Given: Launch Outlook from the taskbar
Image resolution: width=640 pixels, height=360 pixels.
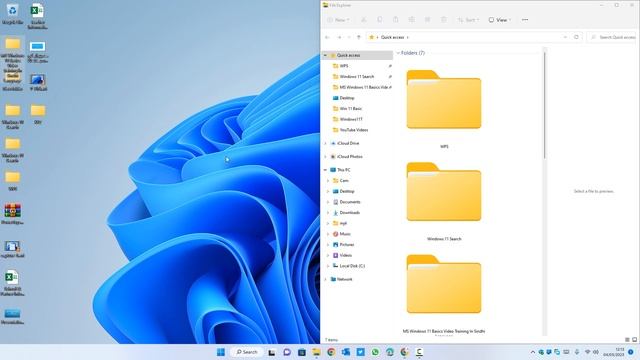Looking at the screenshot, I should (x=346, y=352).
